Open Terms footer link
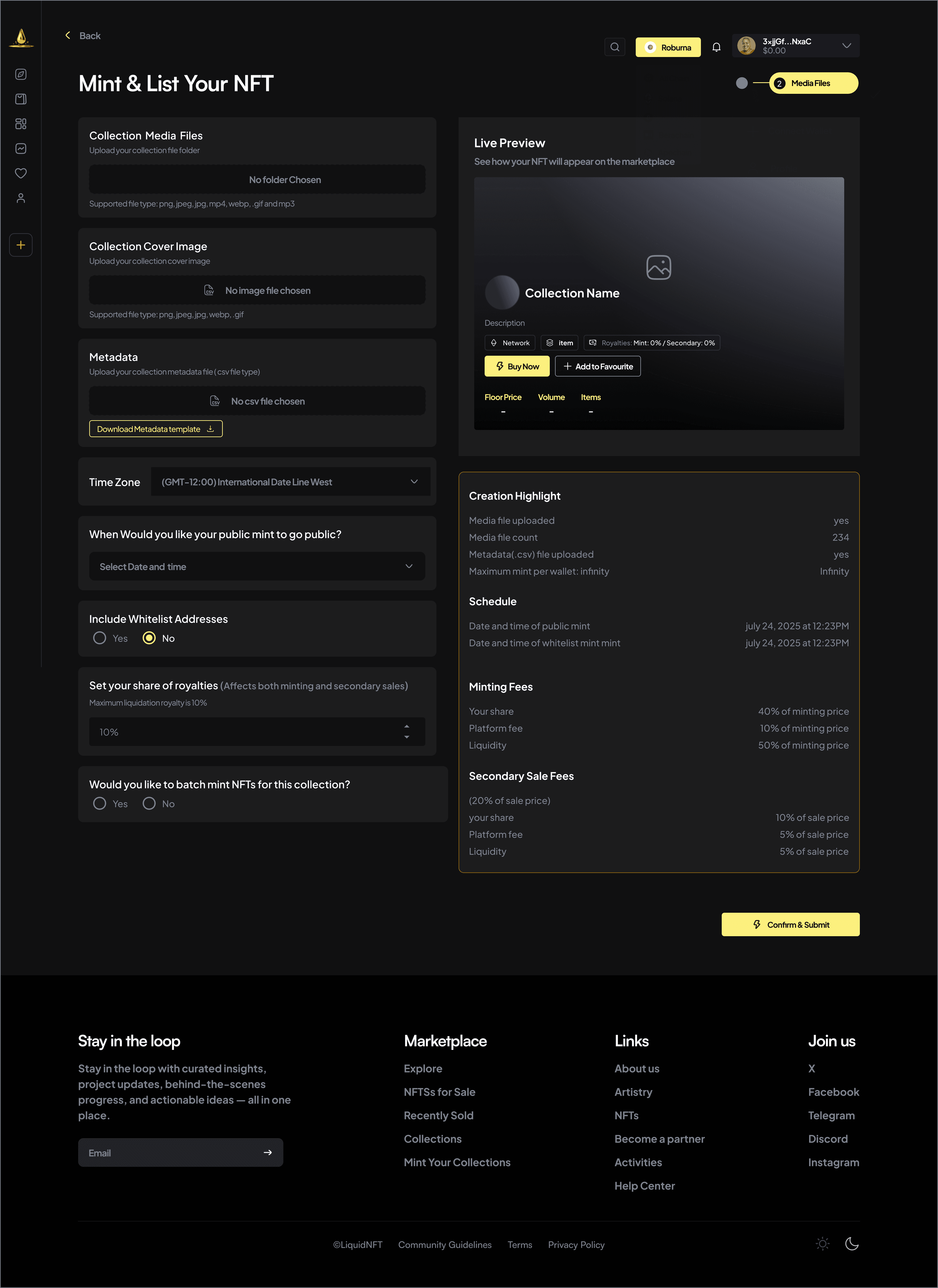Viewport: 938px width, 1288px height. click(519, 1244)
